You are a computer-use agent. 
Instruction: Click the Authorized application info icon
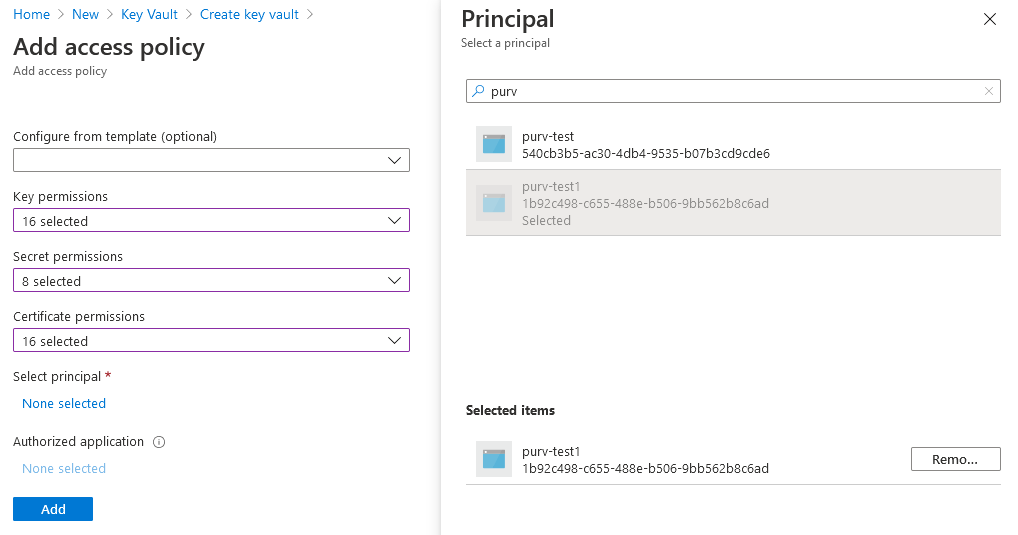[159, 442]
